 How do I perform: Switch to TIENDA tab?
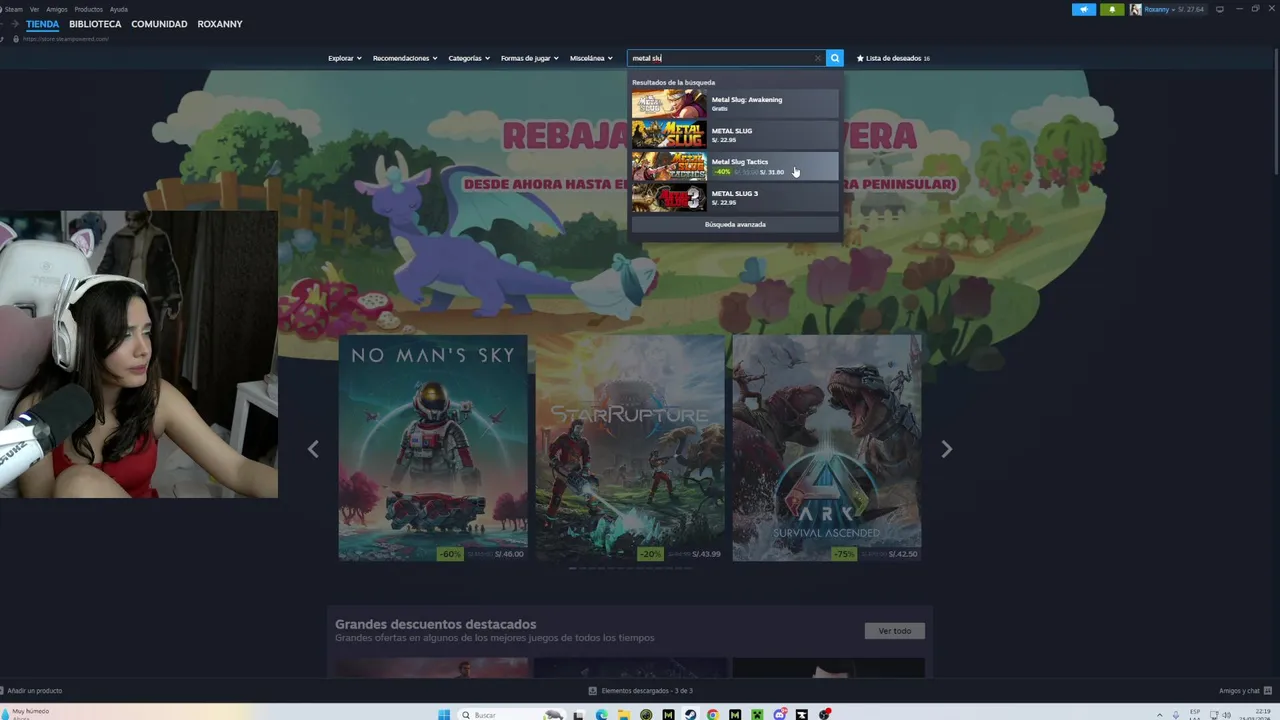click(x=42, y=24)
